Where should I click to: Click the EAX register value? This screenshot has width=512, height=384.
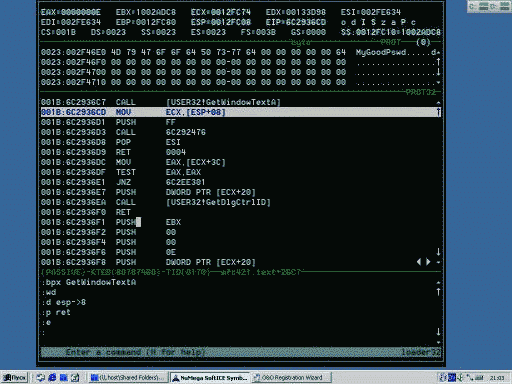tap(81, 12)
